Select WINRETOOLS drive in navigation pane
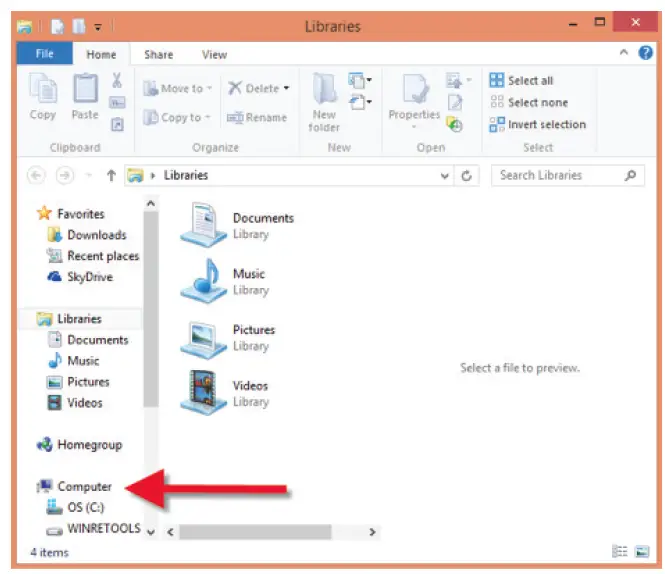 94,529
